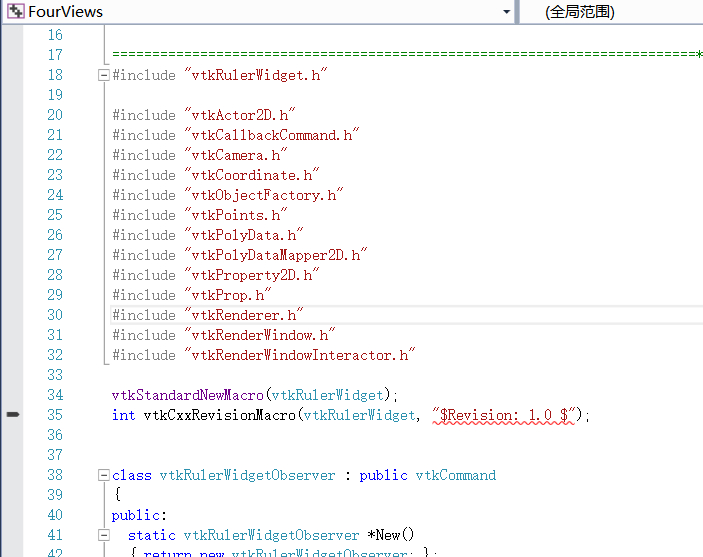Click the "vtkProperty2D.h" include string
This screenshot has width=703, height=557.
(252, 274)
